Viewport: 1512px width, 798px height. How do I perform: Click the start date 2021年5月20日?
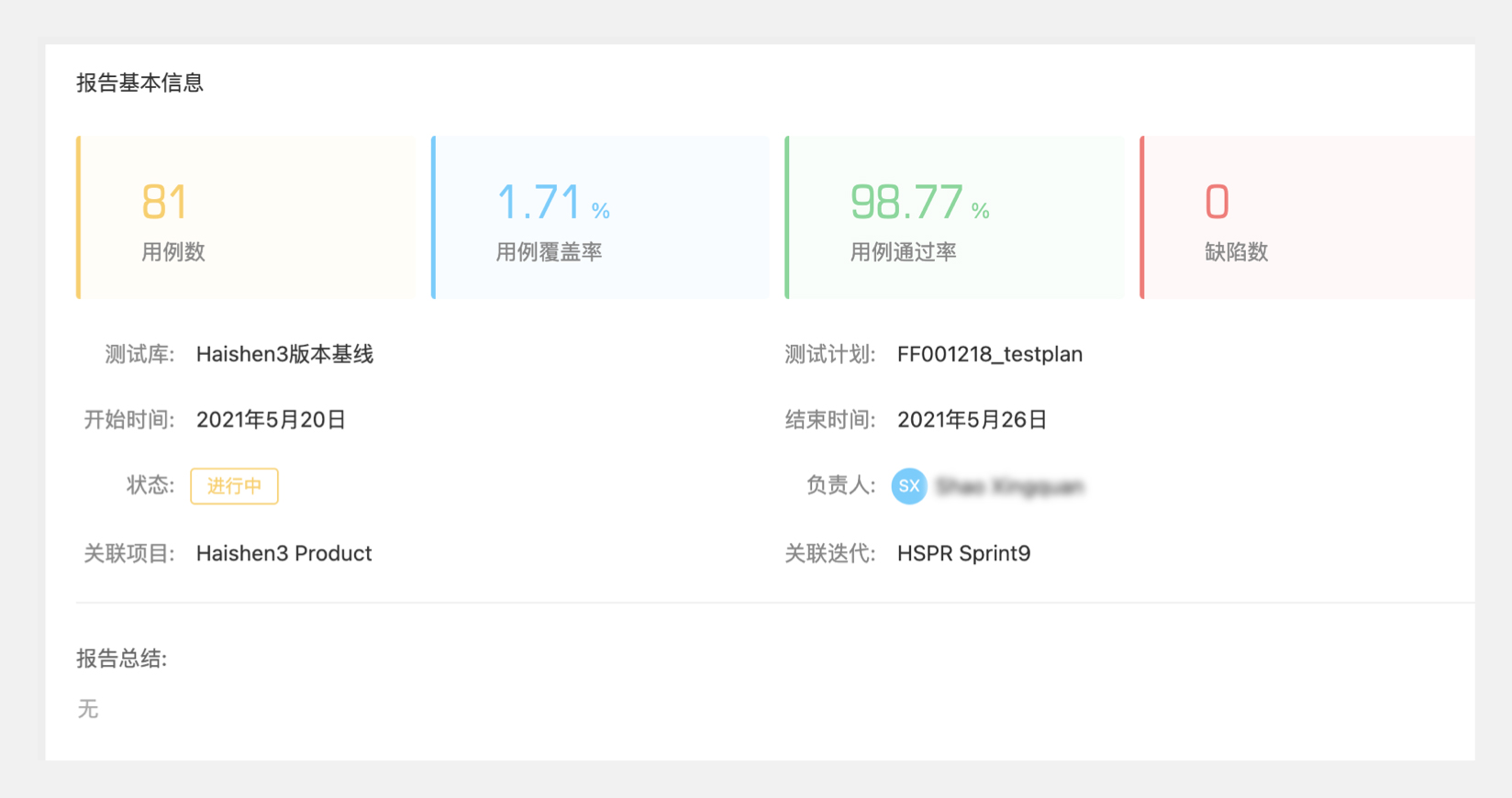[271, 420]
